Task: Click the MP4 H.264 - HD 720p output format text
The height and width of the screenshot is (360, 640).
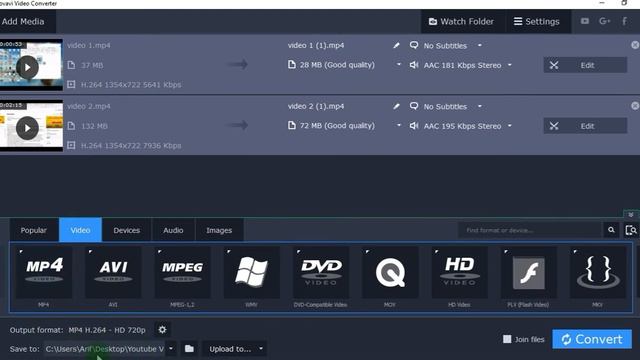Action: [x=107, y=330]
